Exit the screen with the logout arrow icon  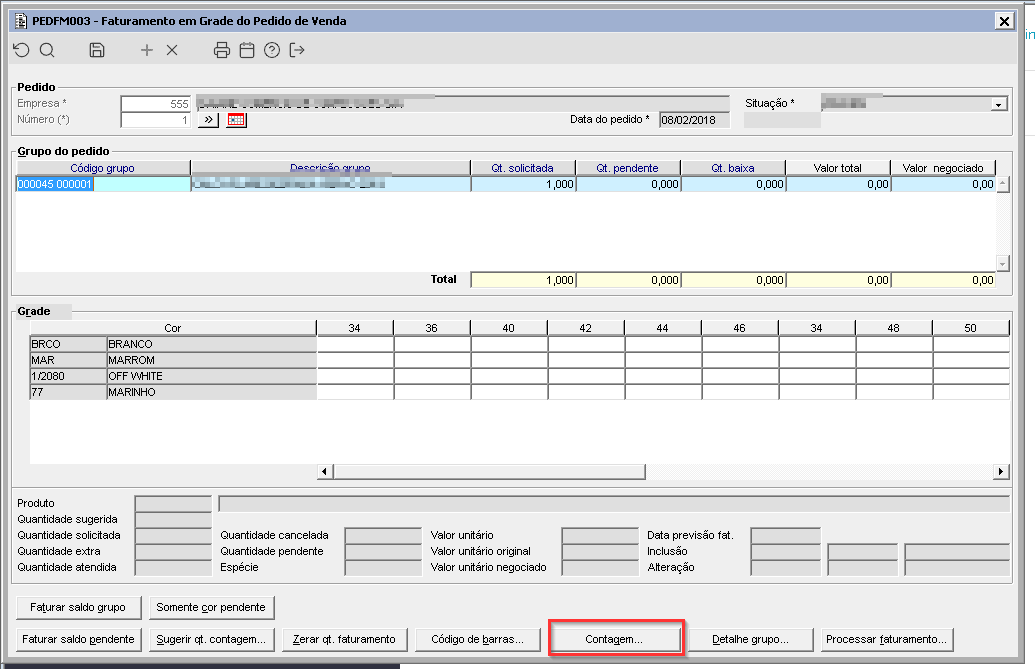[297, 50]
